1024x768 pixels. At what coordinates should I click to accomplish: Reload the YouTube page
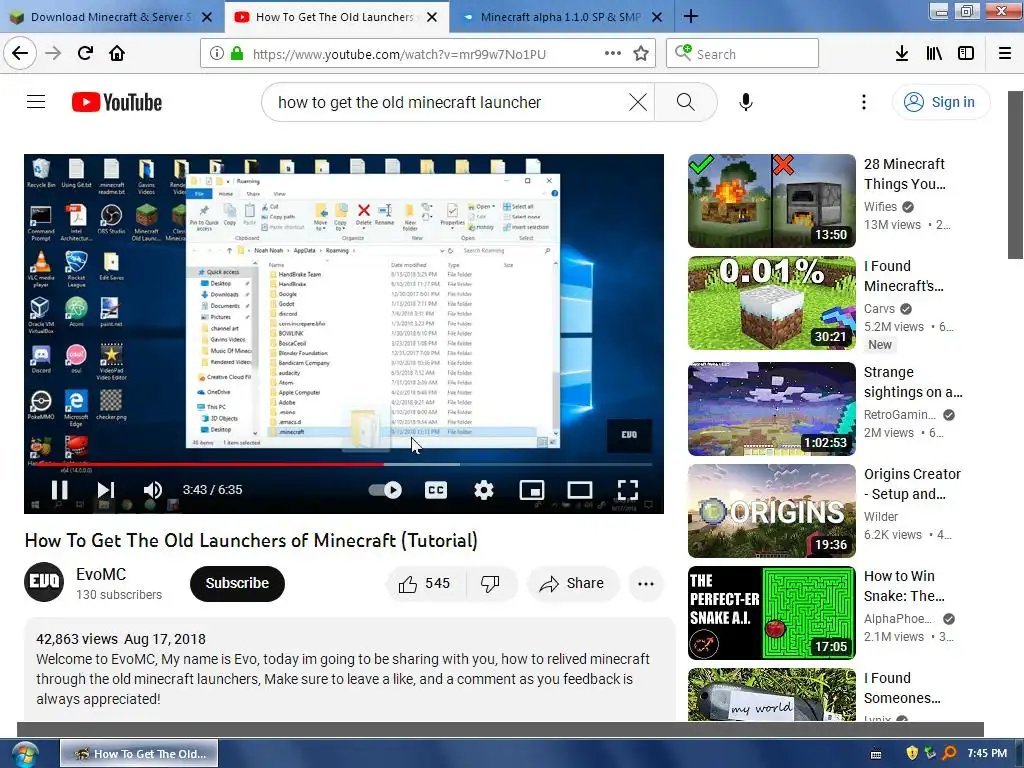[x=85, y=53]
